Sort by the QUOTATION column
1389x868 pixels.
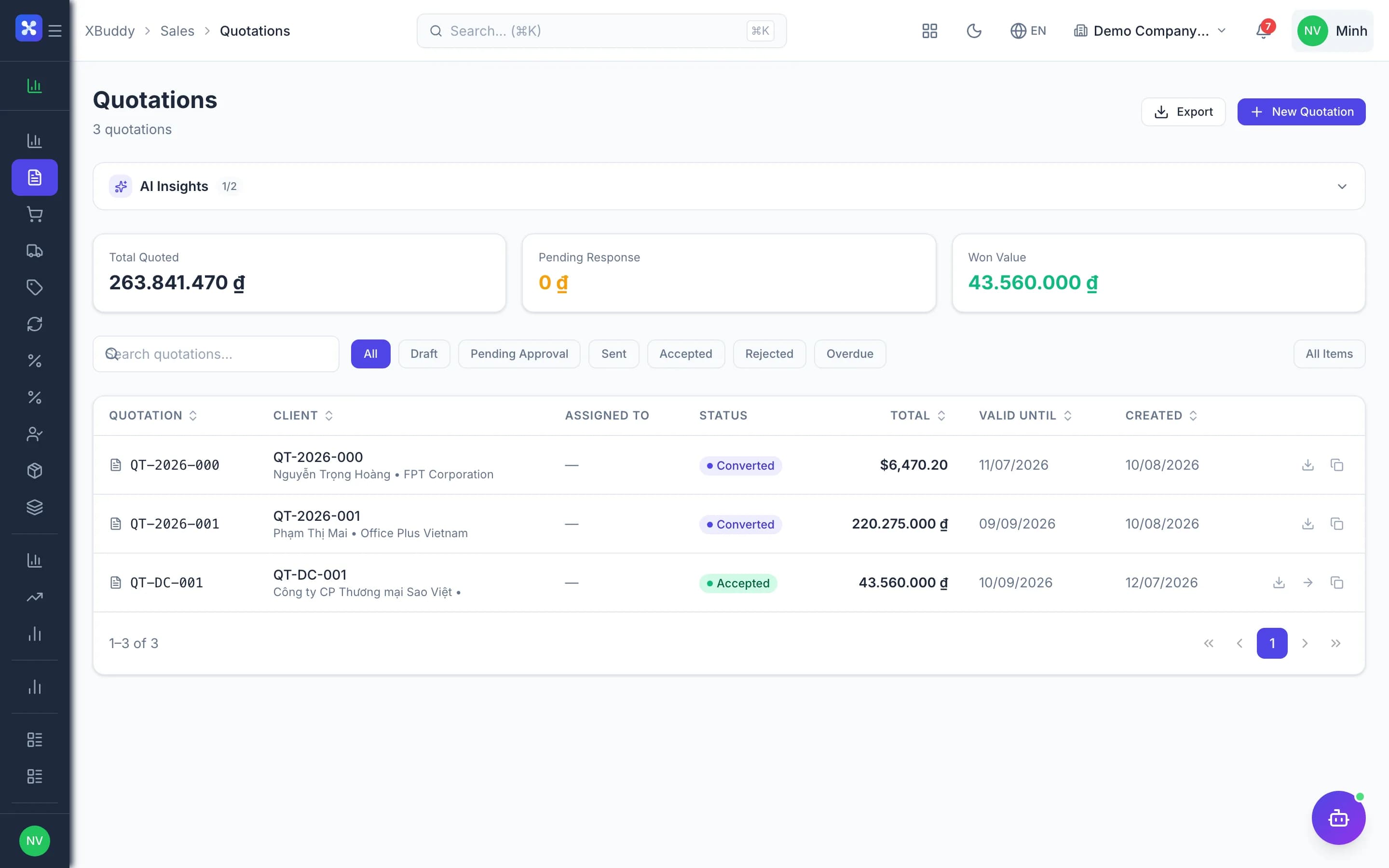click(x=153, y=416)
